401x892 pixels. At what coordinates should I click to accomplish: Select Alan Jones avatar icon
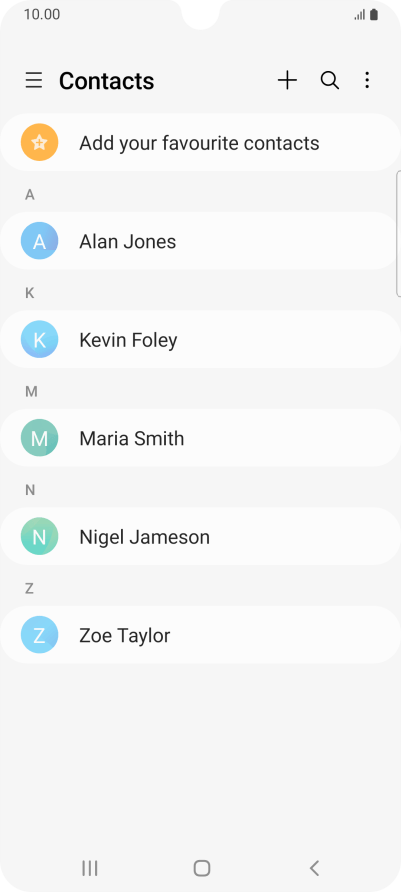[39, 241]
